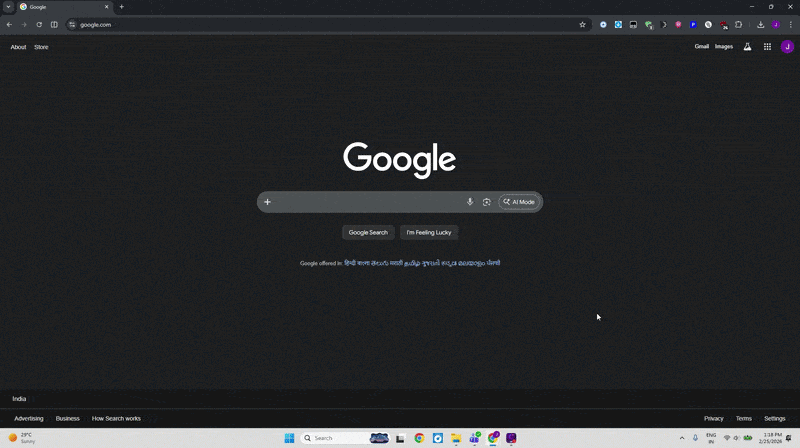Open the Extensions puzzle menu

click(x=738, y=24)
